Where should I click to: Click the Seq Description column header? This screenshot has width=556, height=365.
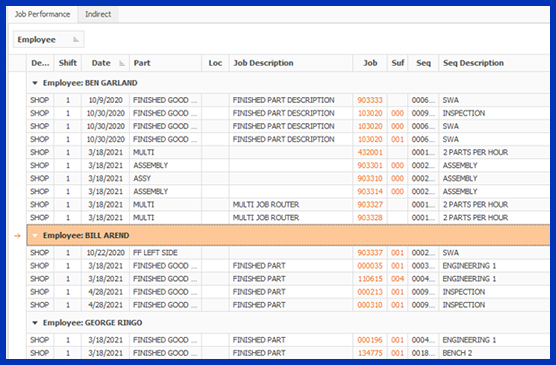(x=494, y=63)
